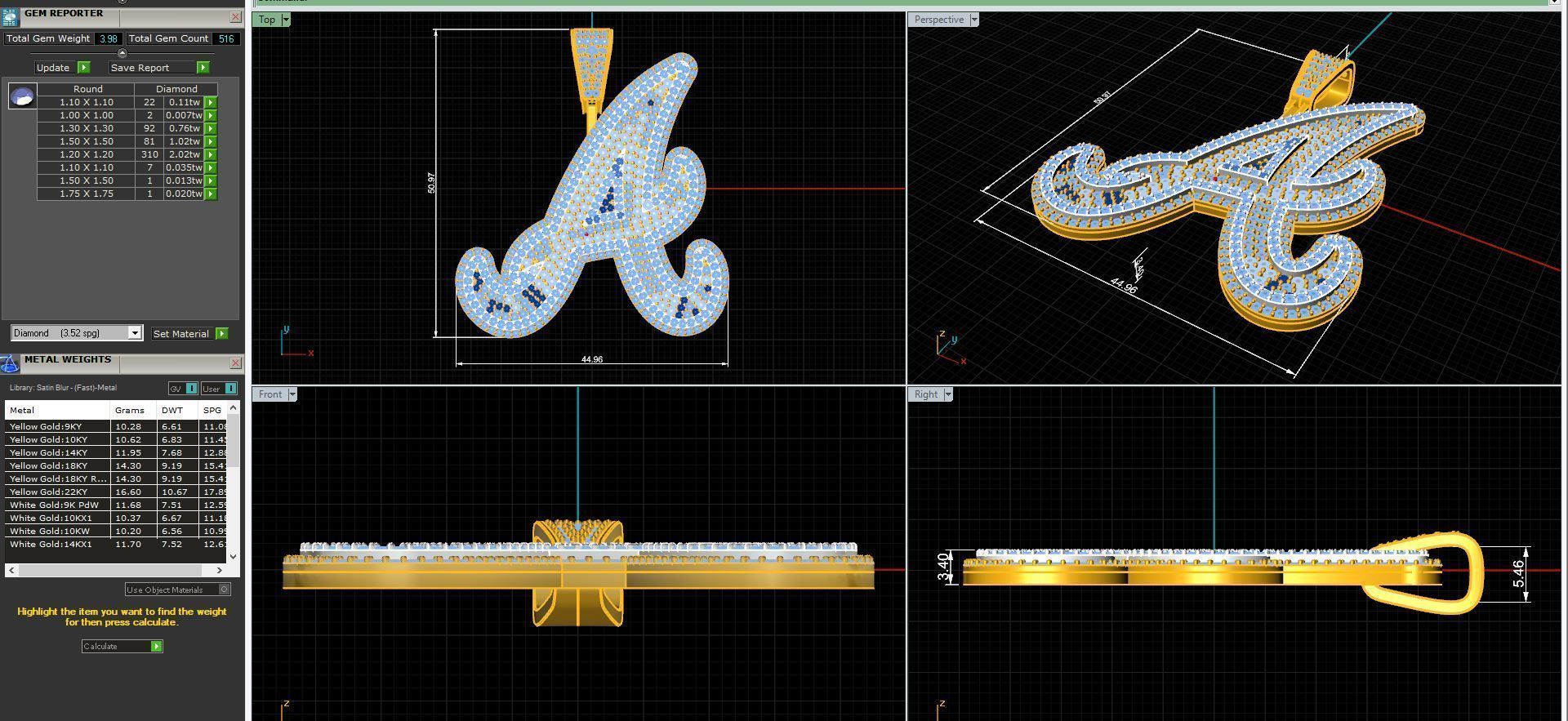Click the Metal Weights panel icon
This screenshot has height=721, width=1568.
point(9,364)
